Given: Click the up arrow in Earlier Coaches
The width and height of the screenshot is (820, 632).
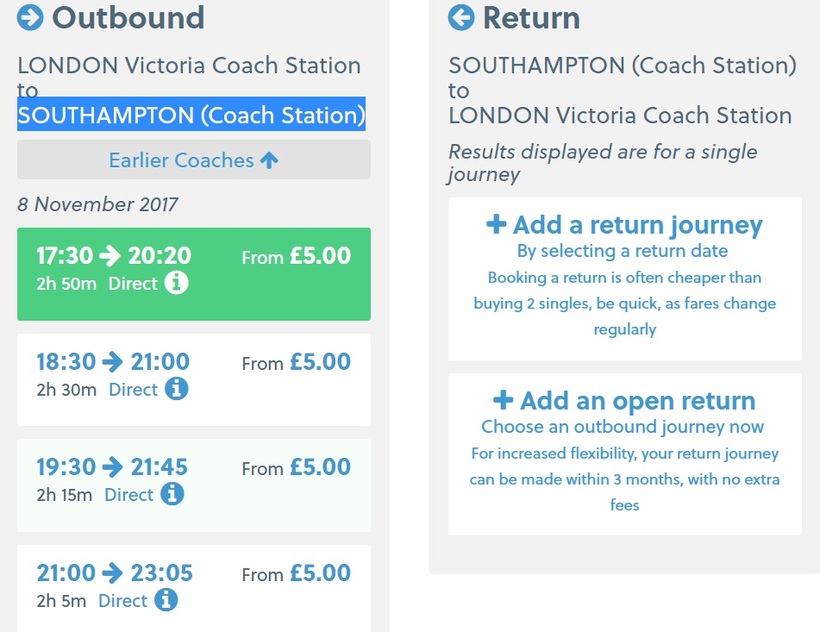Looking at the screenshot, I should [x=269, y=160].
